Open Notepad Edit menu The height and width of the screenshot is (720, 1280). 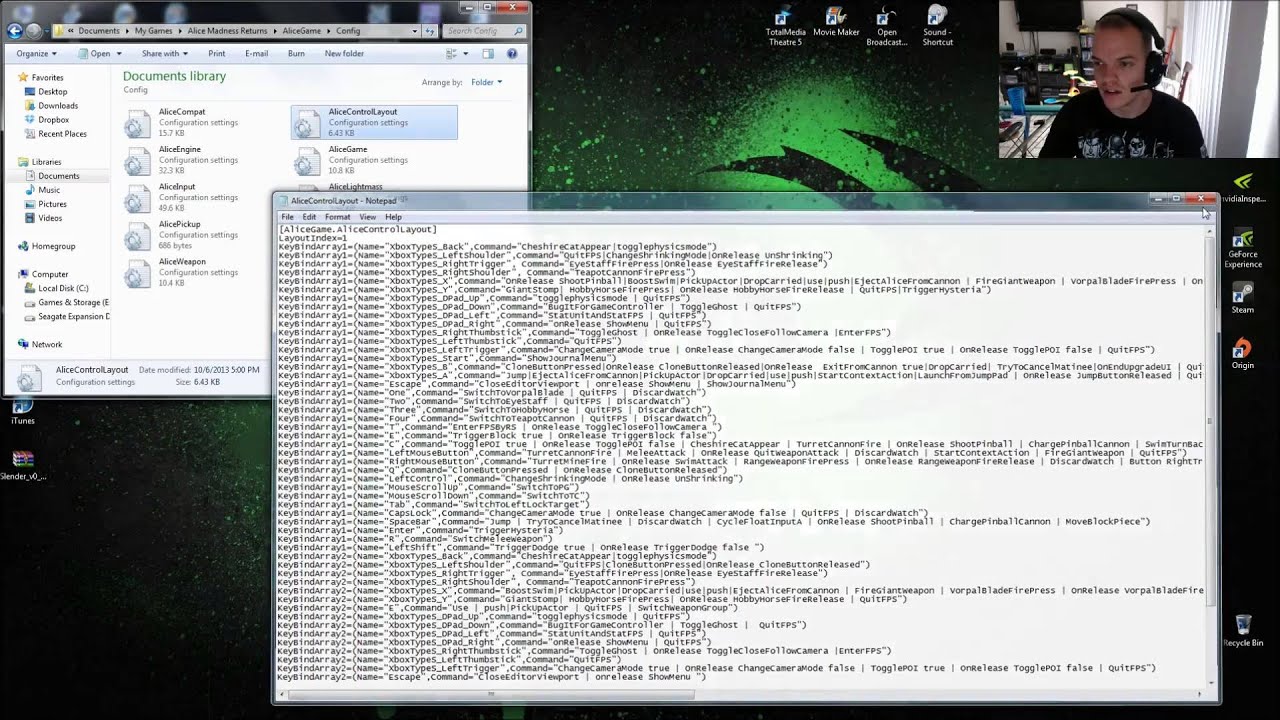[309, 217]
